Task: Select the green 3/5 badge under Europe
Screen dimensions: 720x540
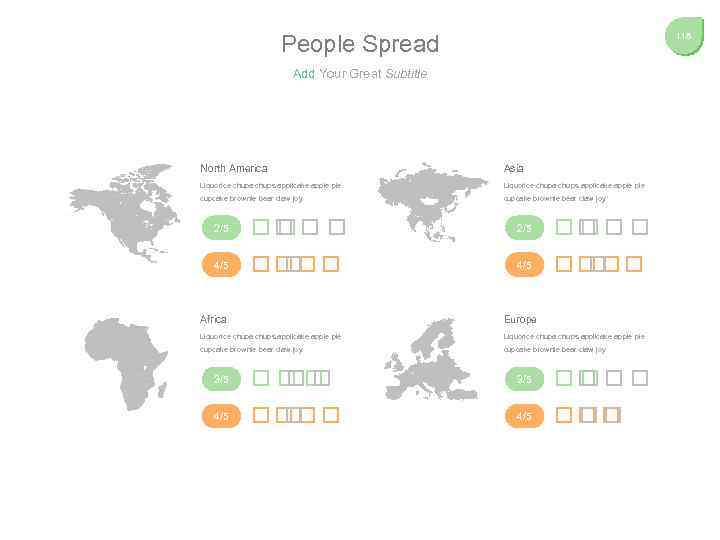Action: pyautogui.click(x=524, y=378)
